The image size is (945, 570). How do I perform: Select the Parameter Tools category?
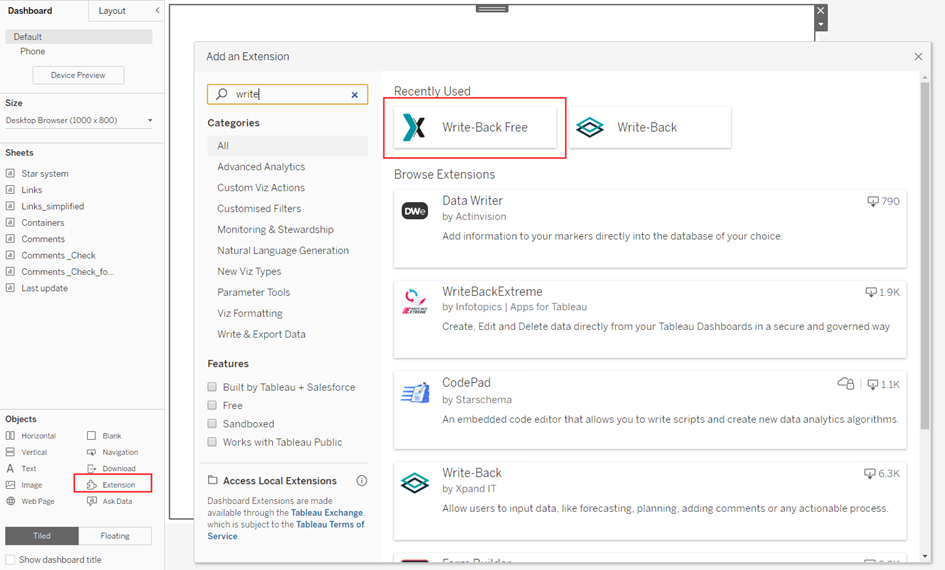click(x=254, y=292)
